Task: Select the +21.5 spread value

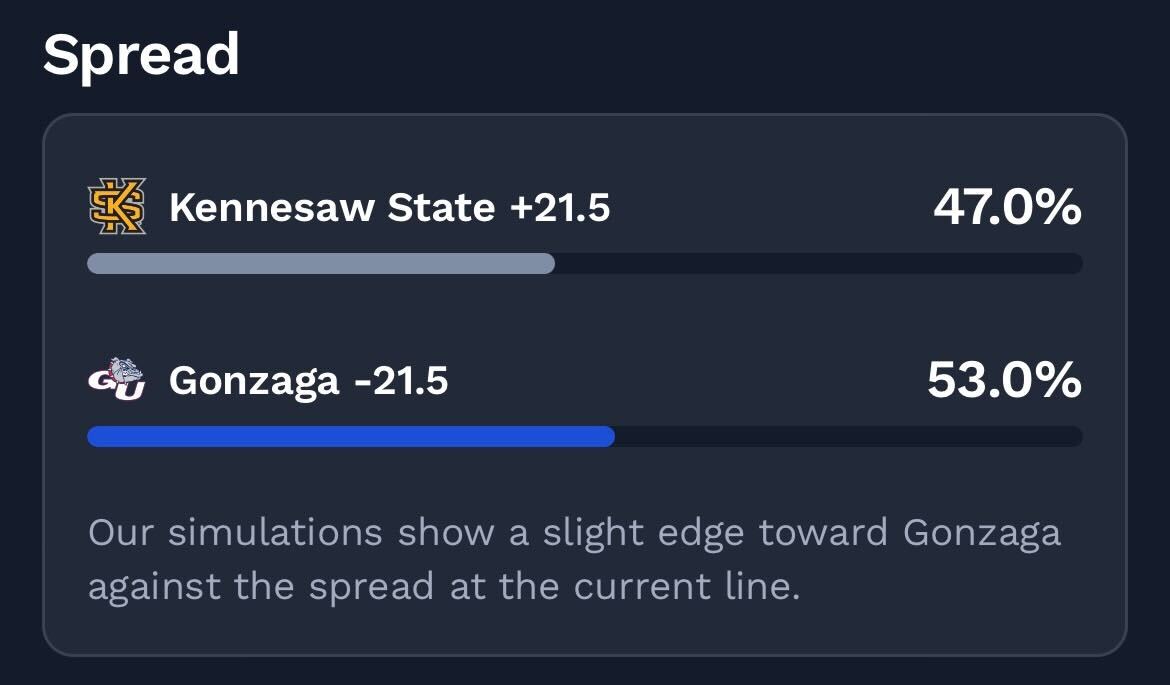Action: pos(559,208)
